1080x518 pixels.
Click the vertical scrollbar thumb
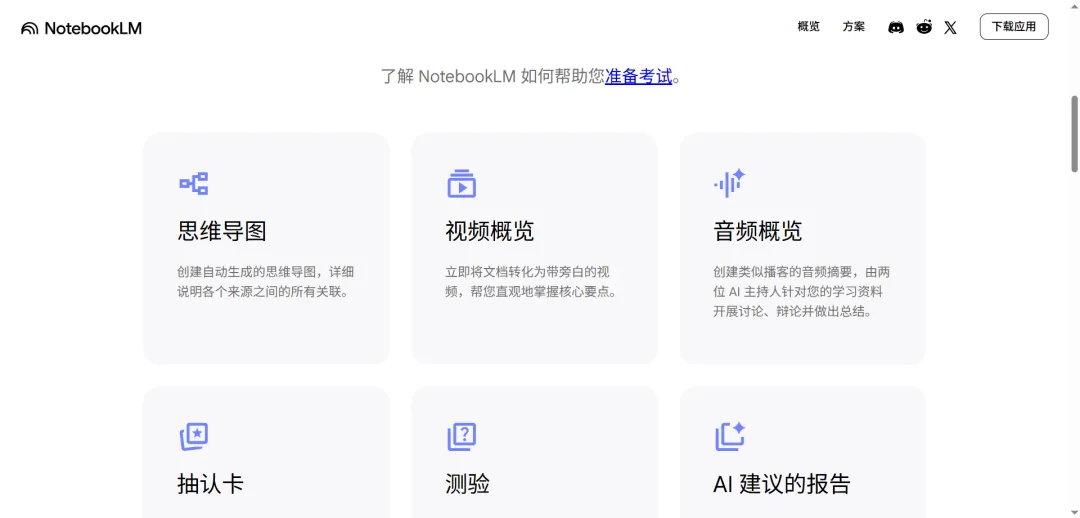click(1074, 134)
